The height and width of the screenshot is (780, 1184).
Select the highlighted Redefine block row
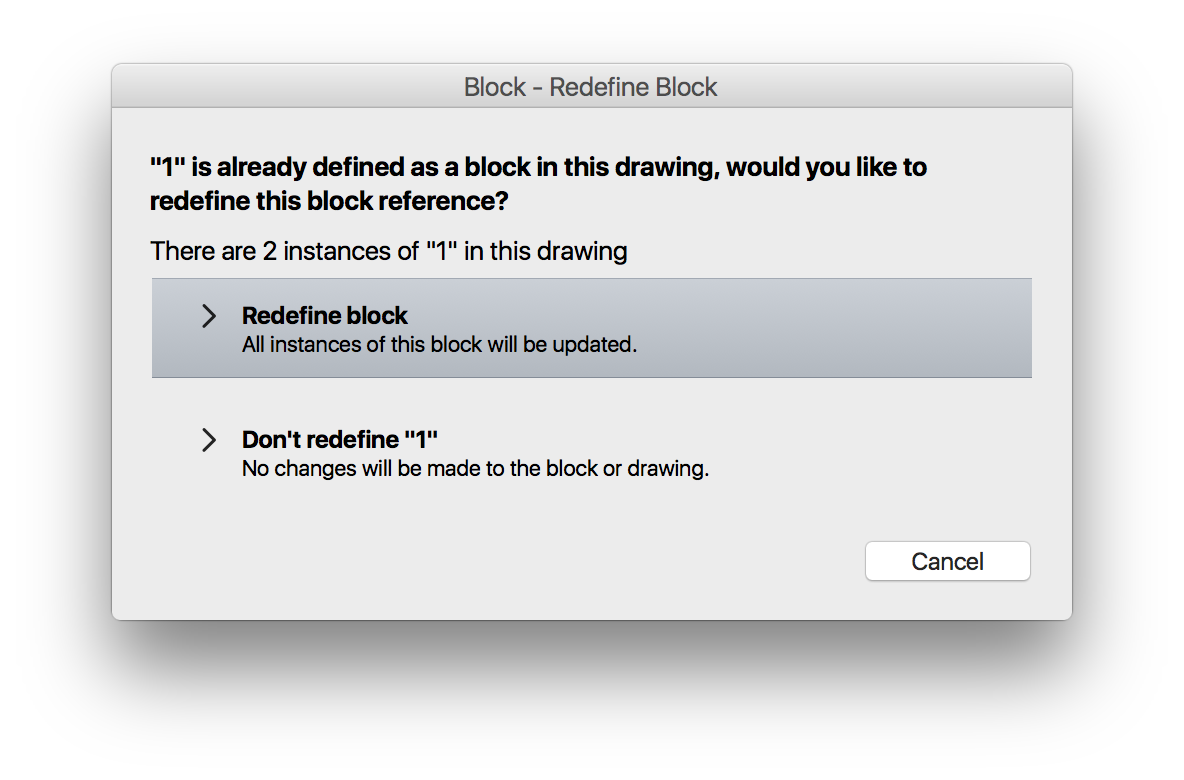pyautogui.click(x=800, y=328)
